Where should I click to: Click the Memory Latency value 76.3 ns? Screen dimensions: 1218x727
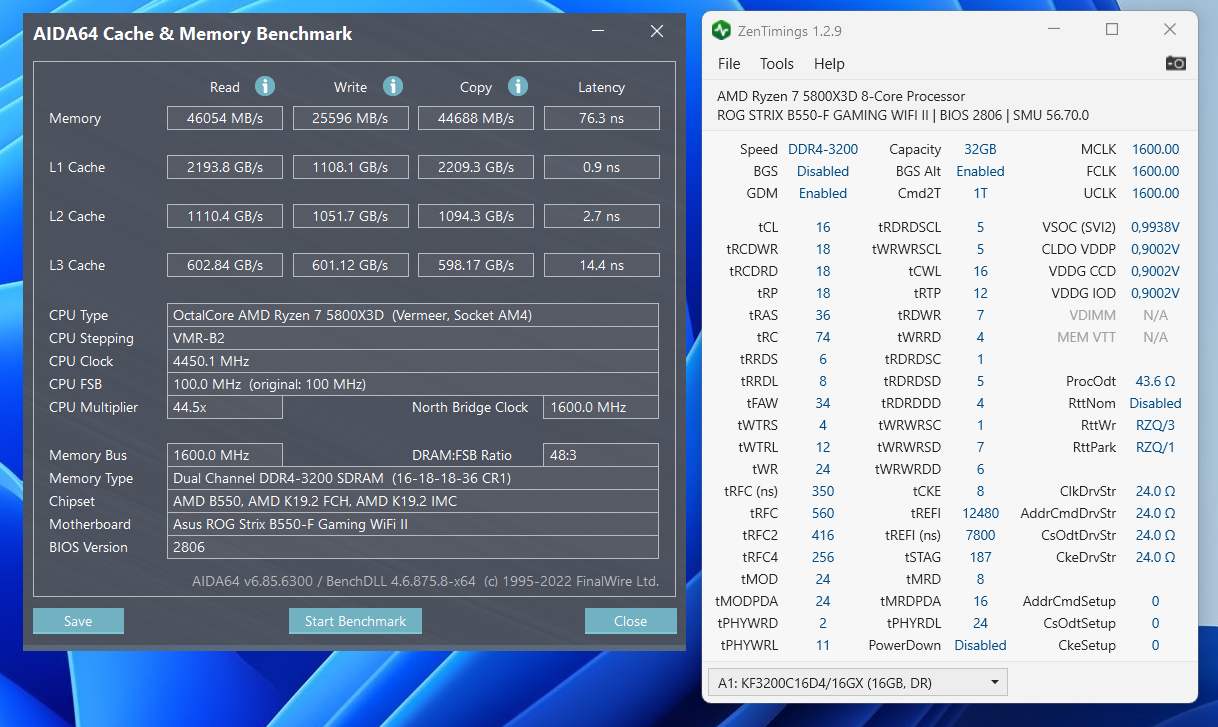click(601, 118)
